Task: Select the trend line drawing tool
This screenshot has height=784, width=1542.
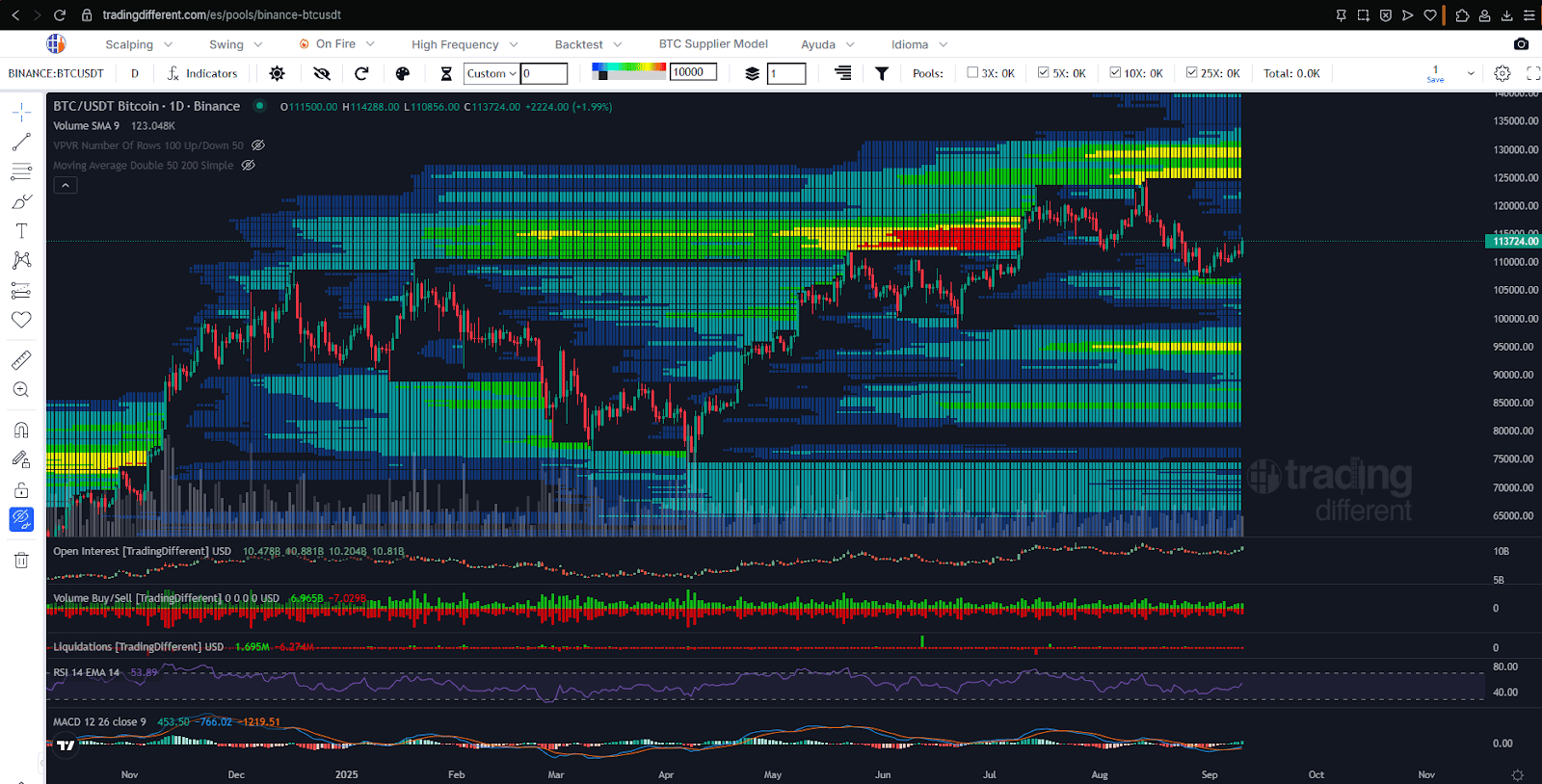Action: pyautogui.click(x=21, y=143)
